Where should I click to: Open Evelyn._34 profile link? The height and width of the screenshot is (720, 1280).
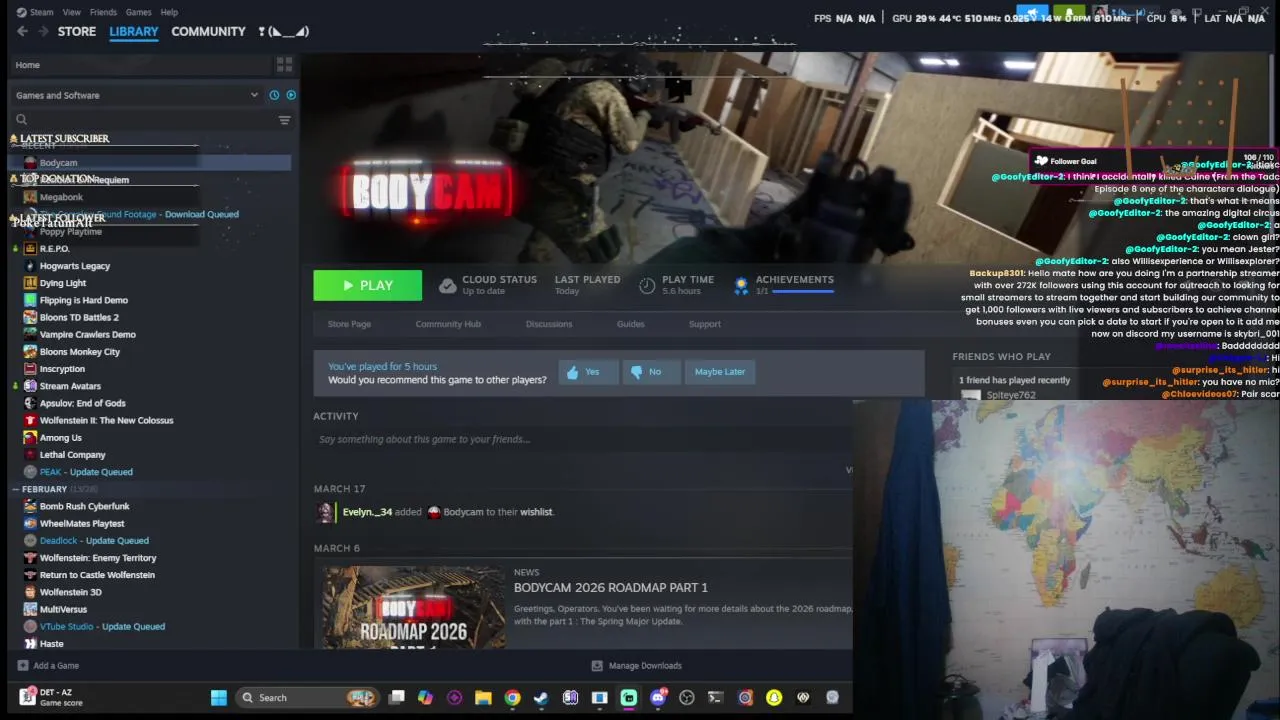367,512
